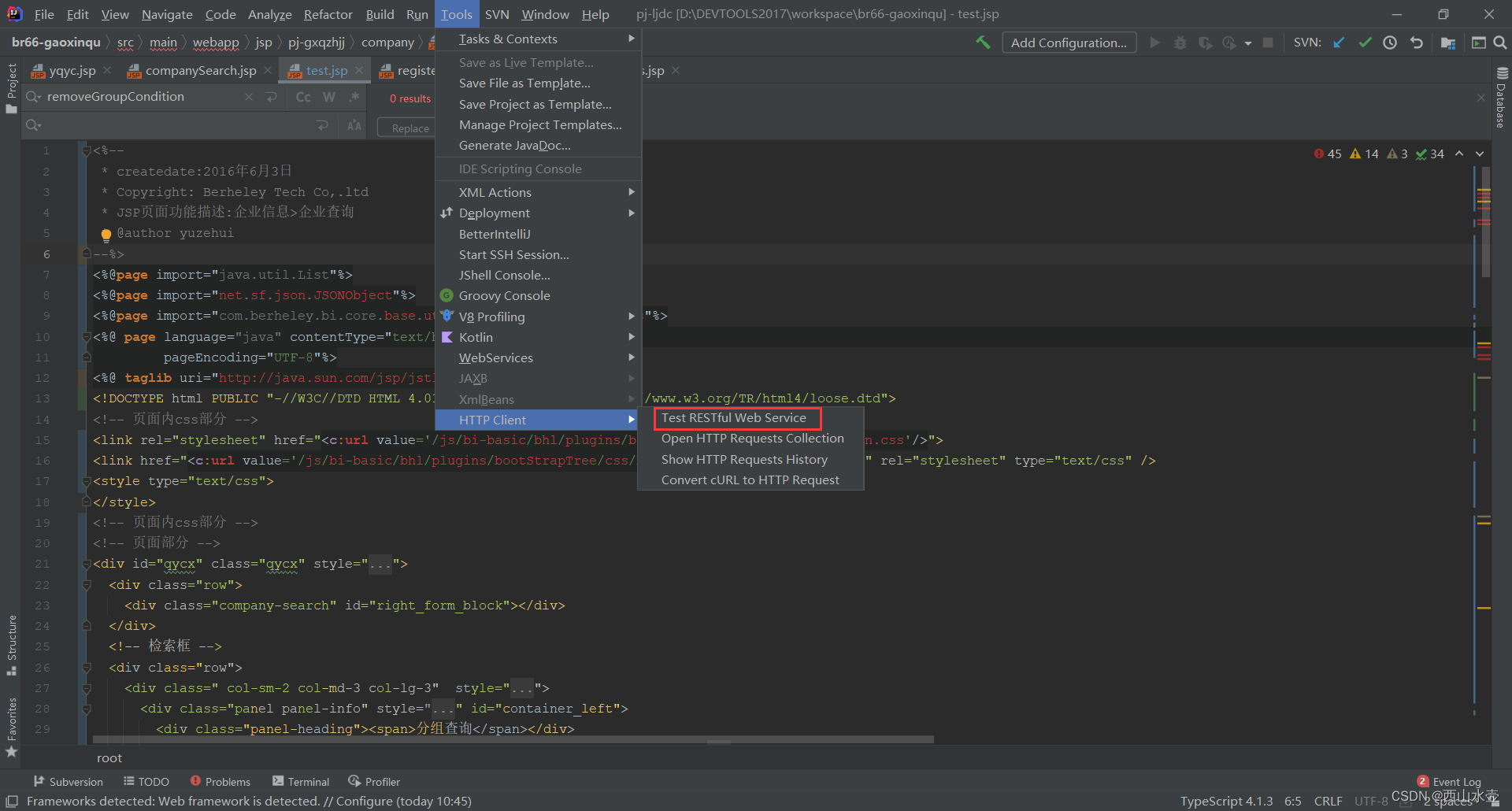The image size is (1512, 811).
Task: Click the CRLF line separator status
Action: pos(1328,802)
